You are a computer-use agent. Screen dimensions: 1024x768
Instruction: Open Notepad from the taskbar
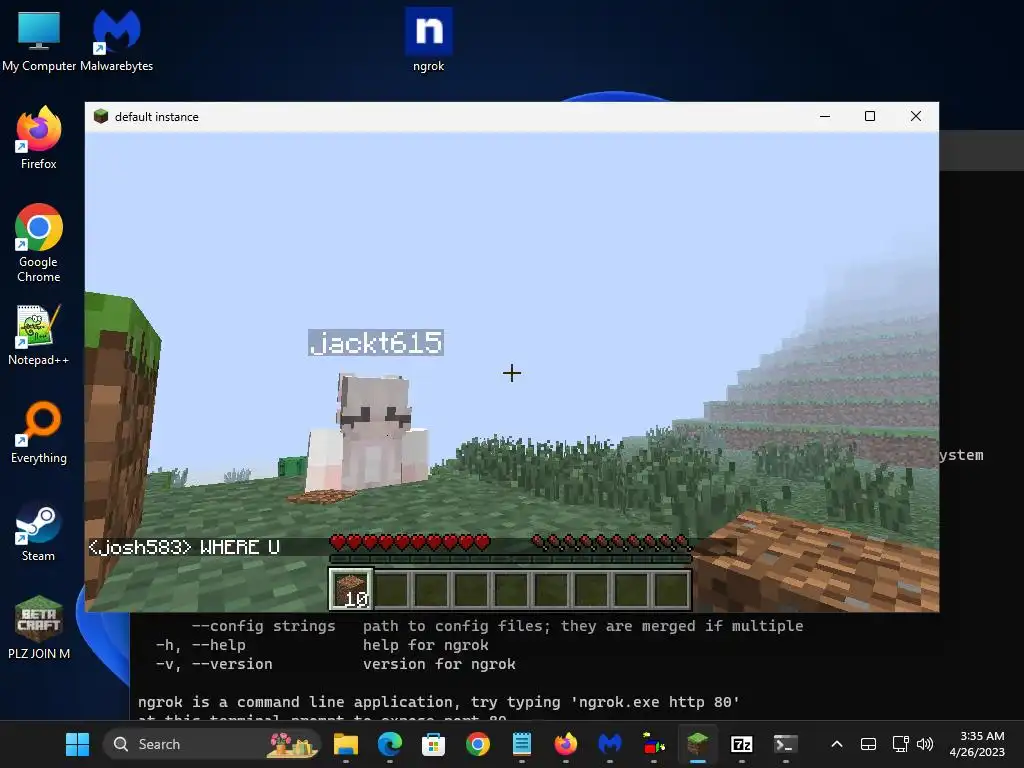[522, 744]
